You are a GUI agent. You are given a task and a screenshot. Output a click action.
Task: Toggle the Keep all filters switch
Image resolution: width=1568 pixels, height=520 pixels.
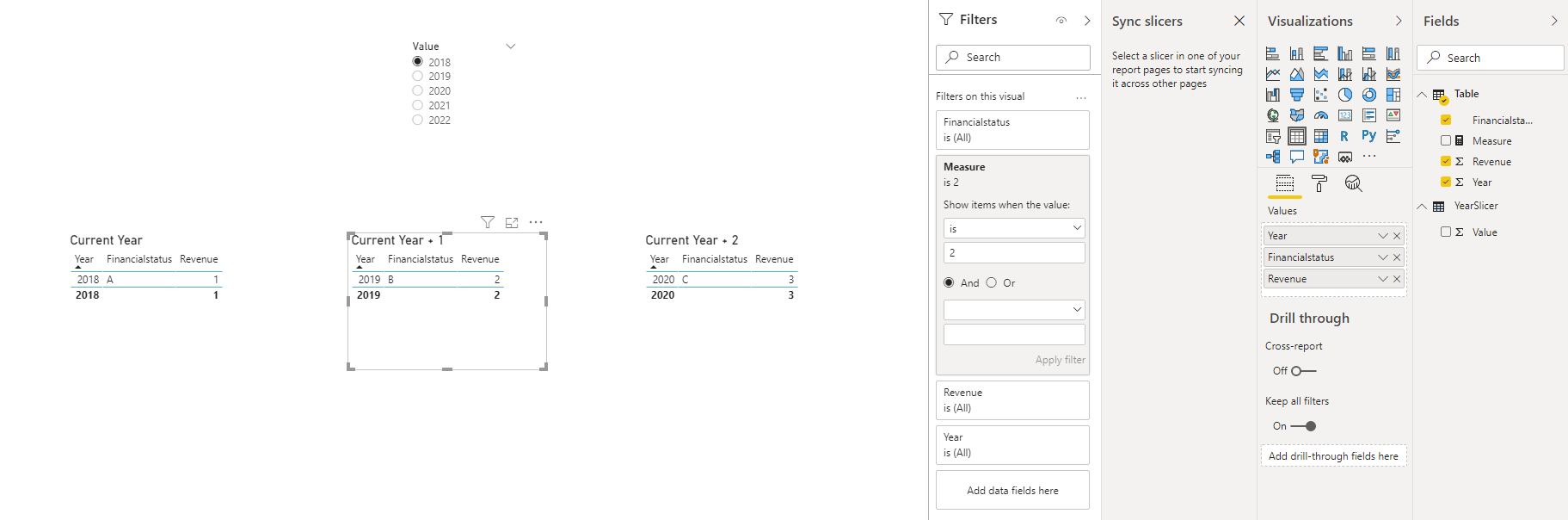pos(1304,426)
